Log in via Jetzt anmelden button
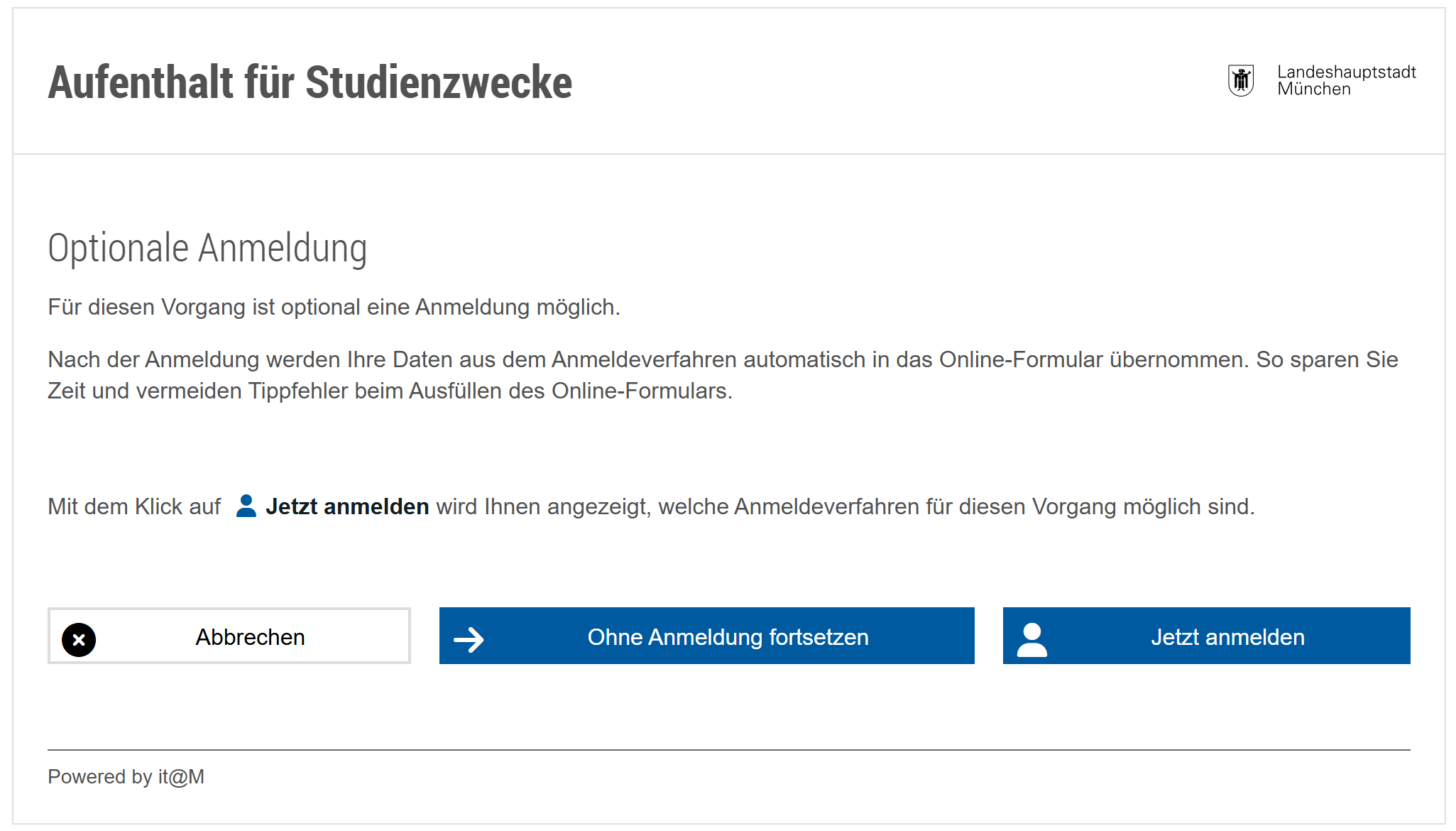The height and width of the screenshot is (831, 1456). click(x=1207, y=636)
